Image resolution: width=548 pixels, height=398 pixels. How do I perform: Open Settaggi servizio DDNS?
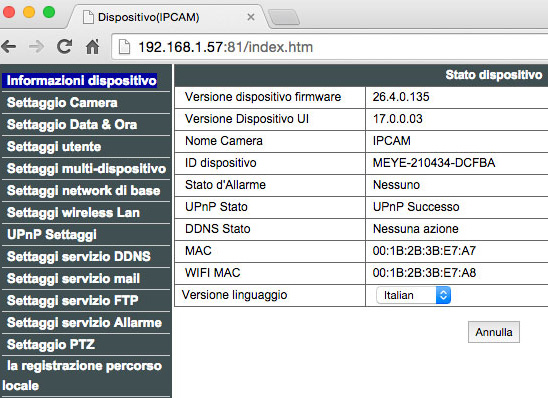79,257
